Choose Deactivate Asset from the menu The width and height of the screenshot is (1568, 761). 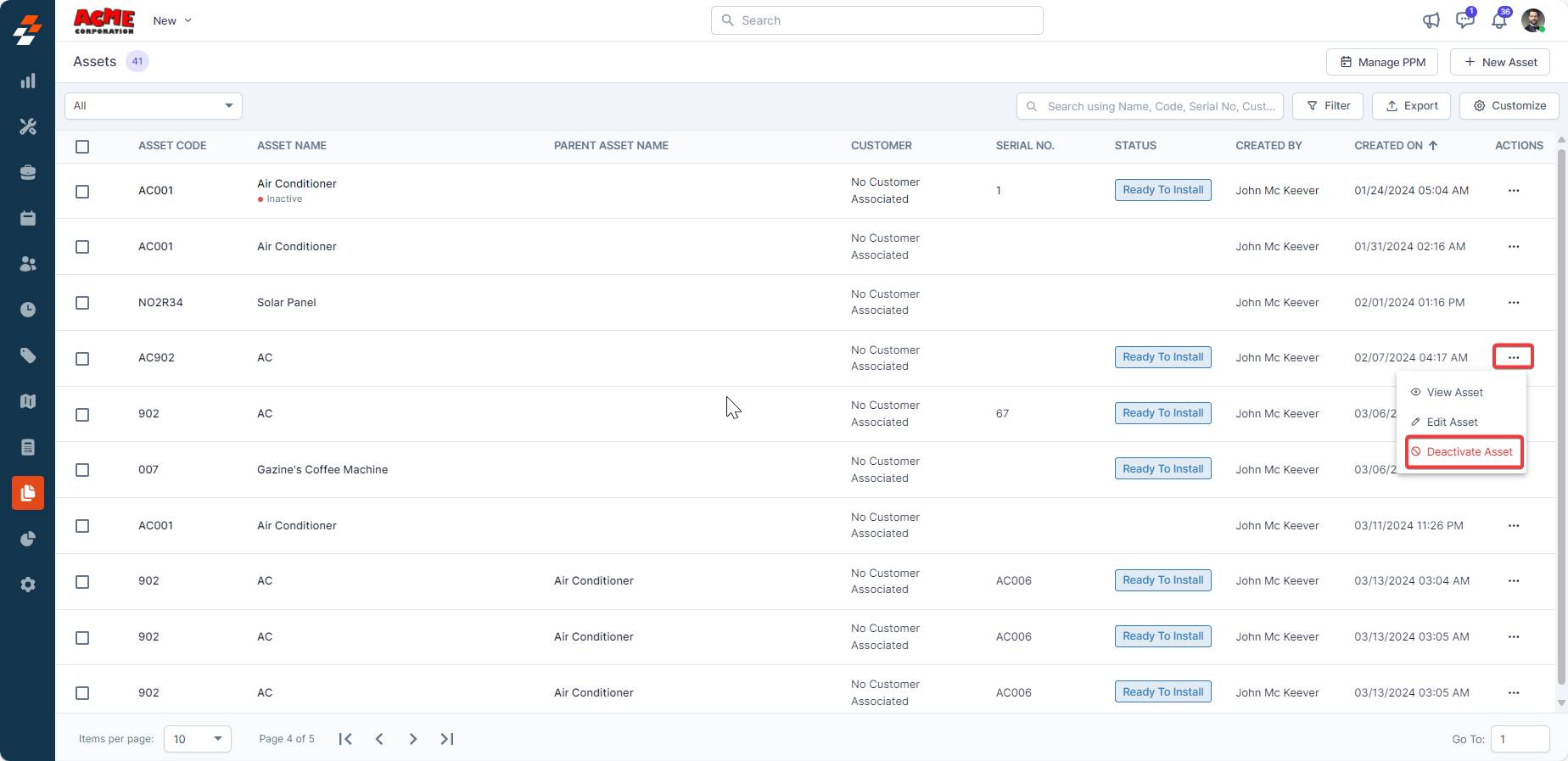click(x=1464, y=452)
